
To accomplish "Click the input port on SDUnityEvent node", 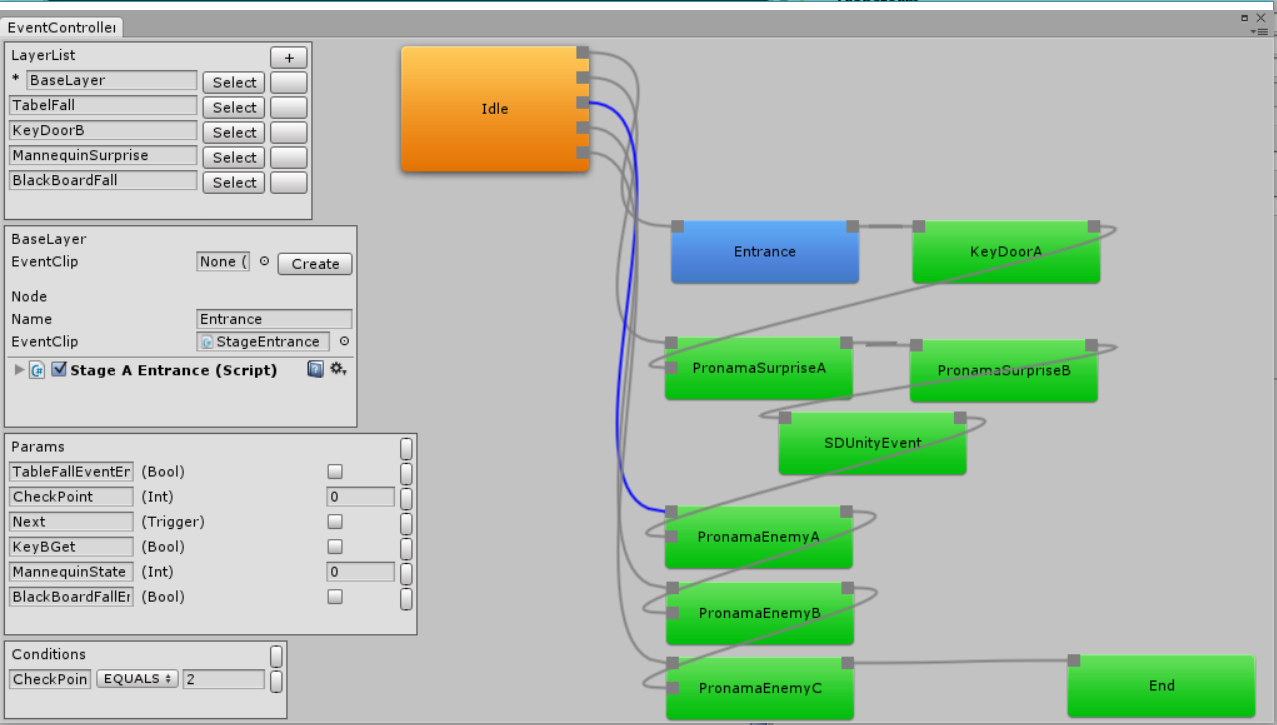I will tap(785, 418).
